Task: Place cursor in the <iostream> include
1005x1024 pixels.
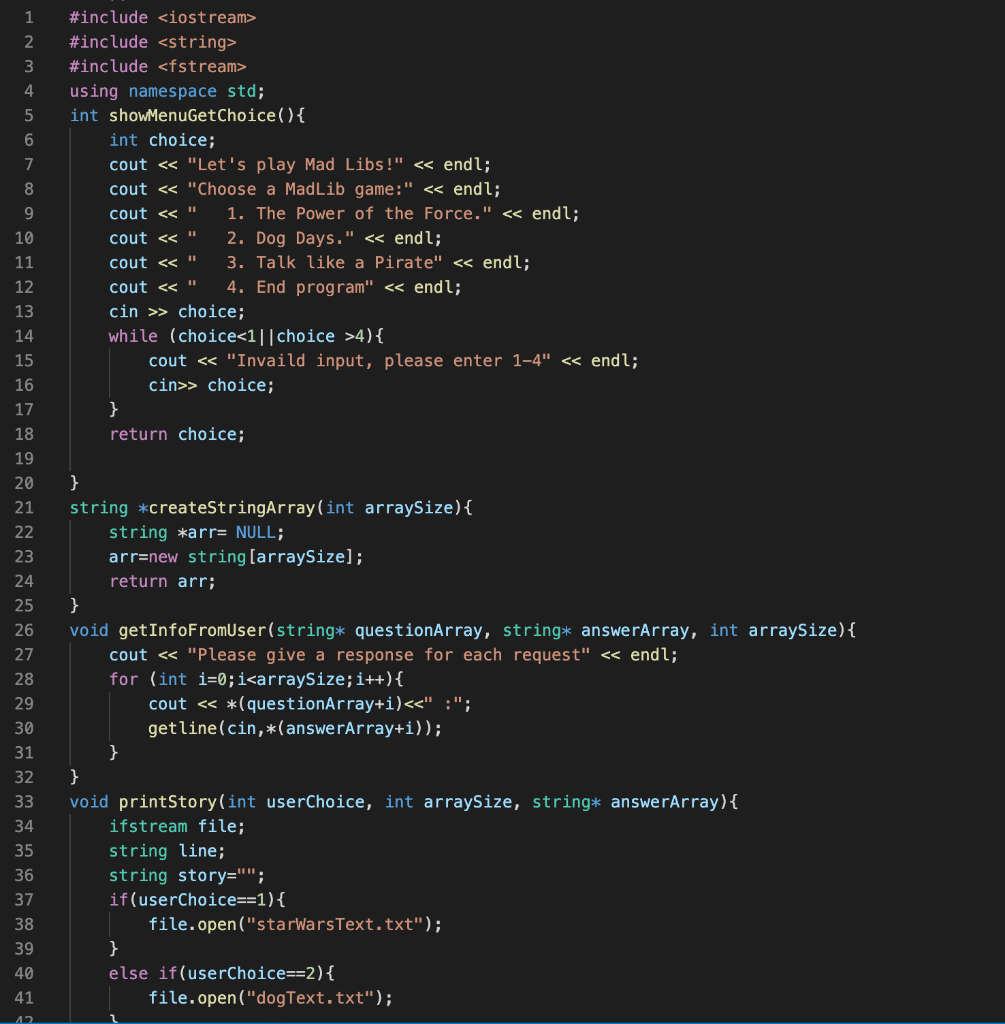Action: (206, 18)
